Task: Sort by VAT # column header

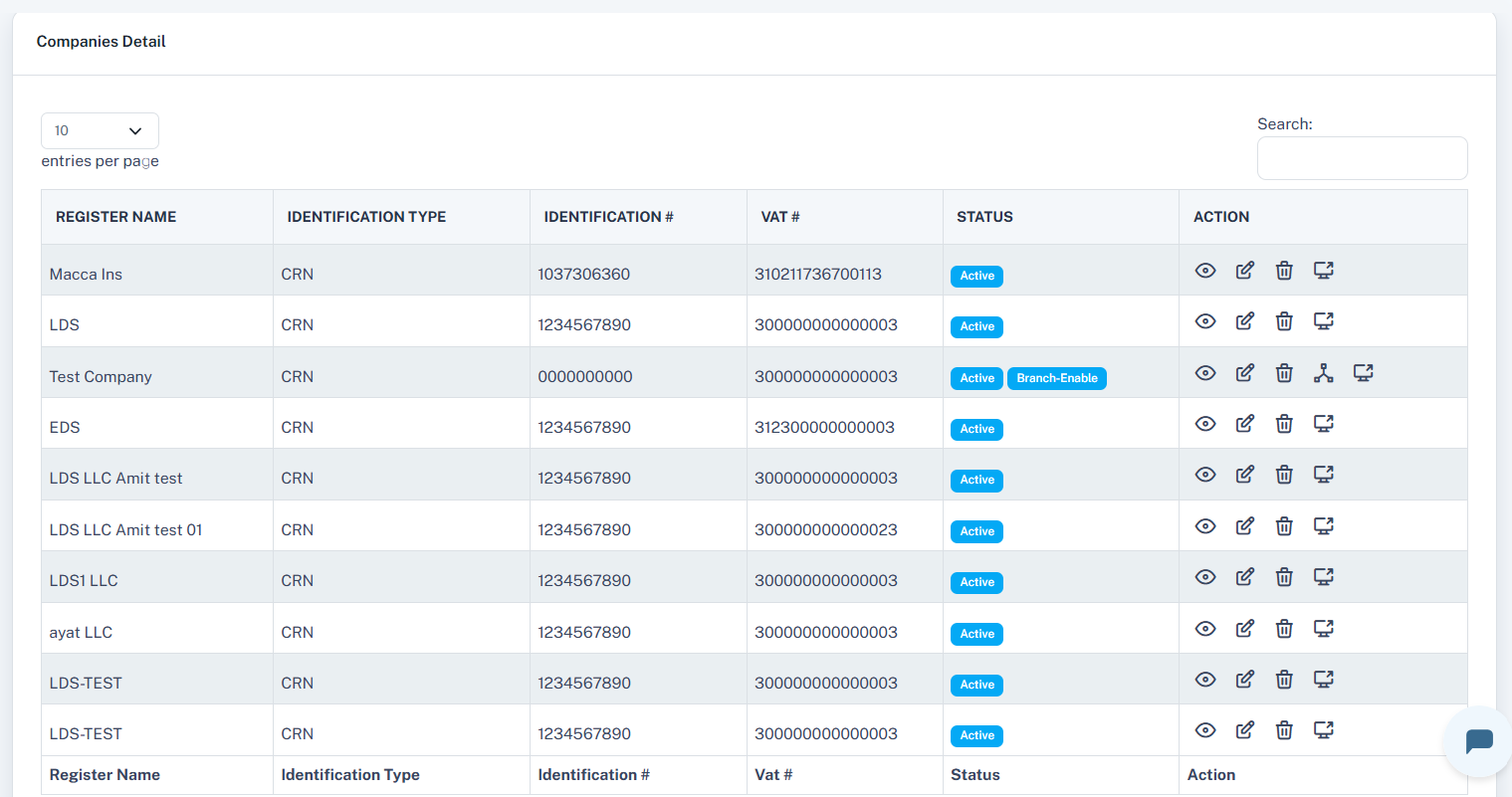Action: click(780, 217)
